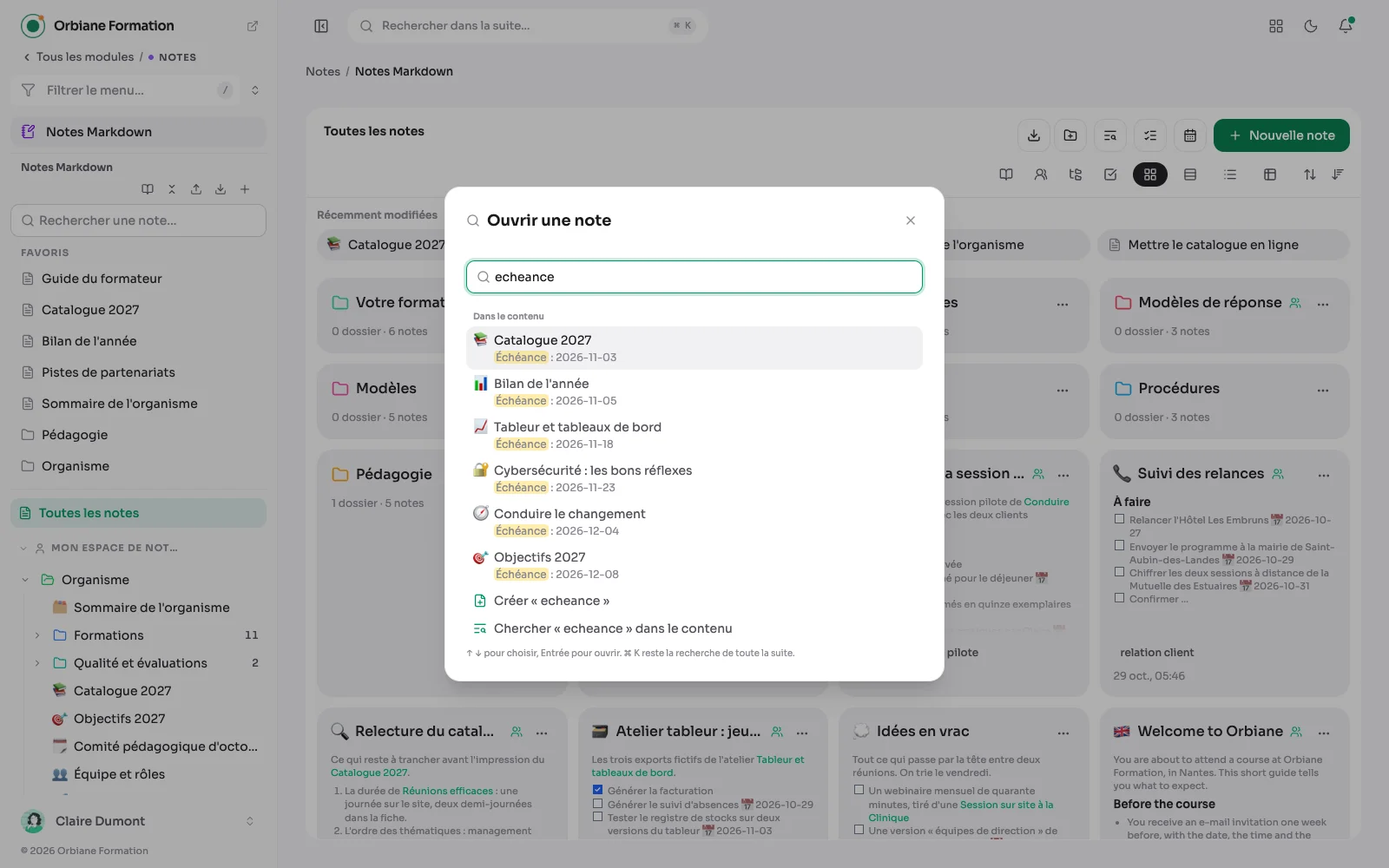This screenshot has width=1389, height=868.
Task: Open "Tableur et tableaux de bord" result
Action: (x=694, y=435)
